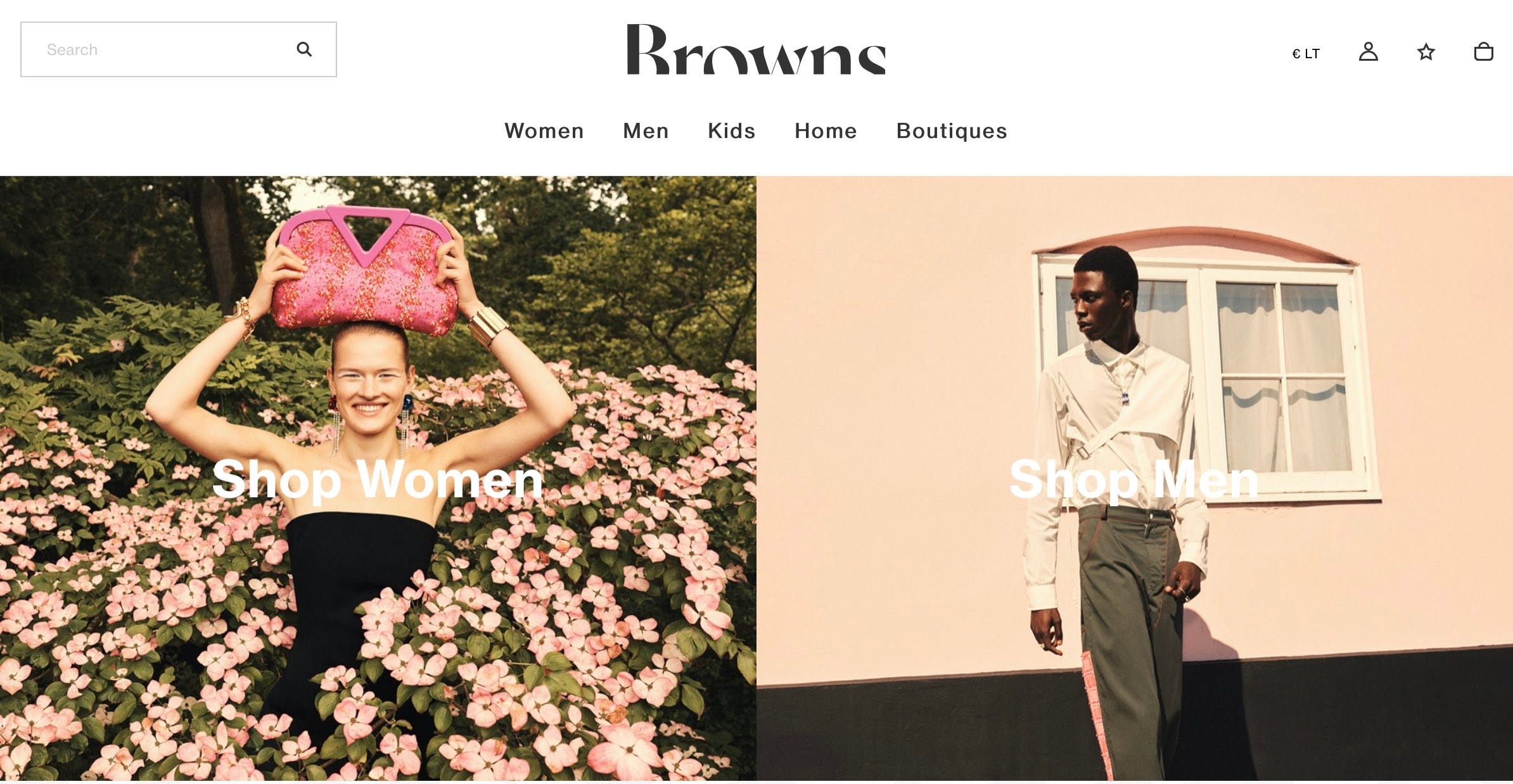Click the pink flowers in women's banner
The width and height of the screenshot is (1513, 784).
point(570,602)
